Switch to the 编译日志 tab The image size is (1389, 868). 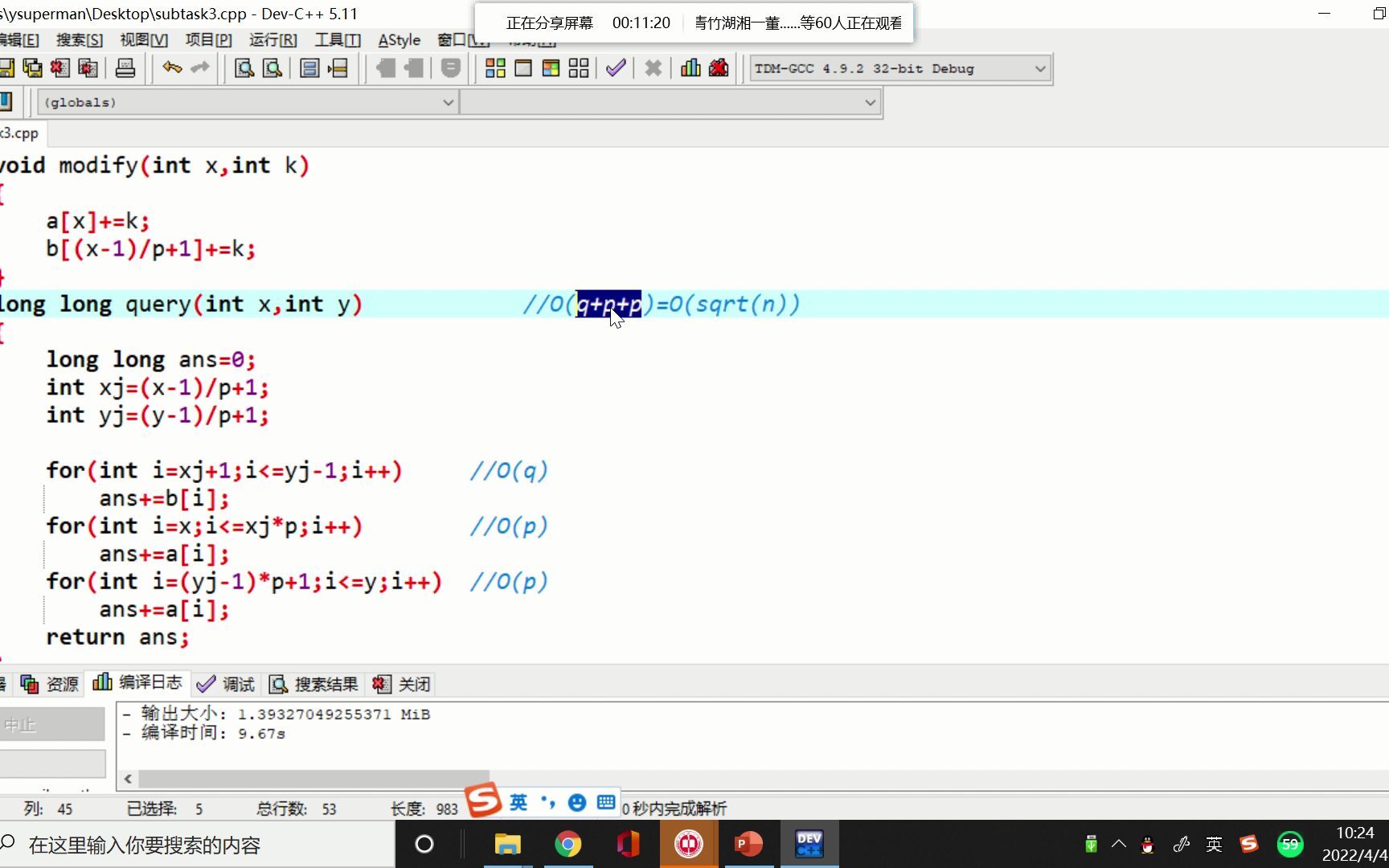[138, 682]
